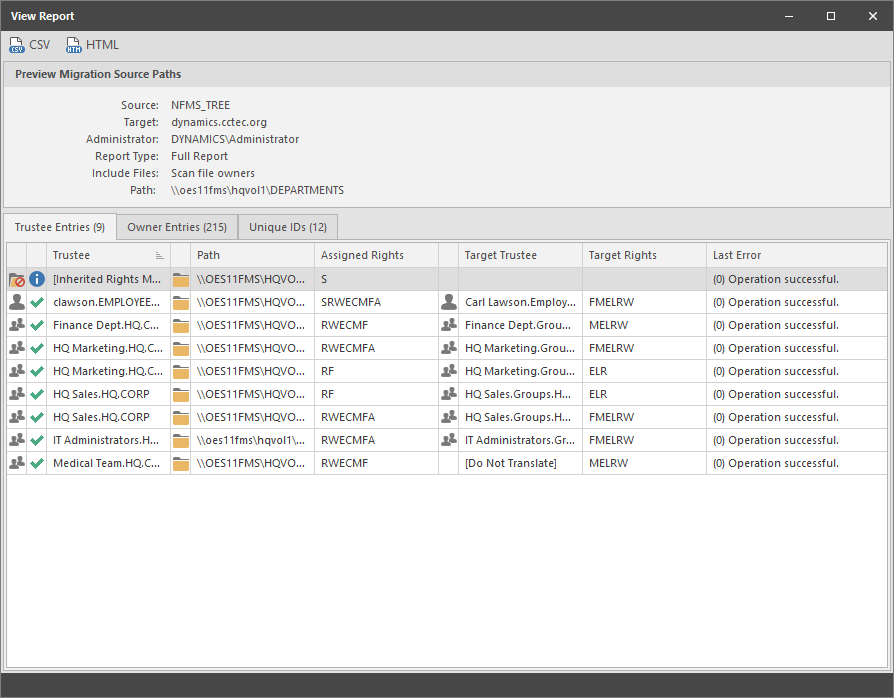894x698 pixels.
Task: Sort by the Assigned Rights column header
Action: (x=376, y=255)
